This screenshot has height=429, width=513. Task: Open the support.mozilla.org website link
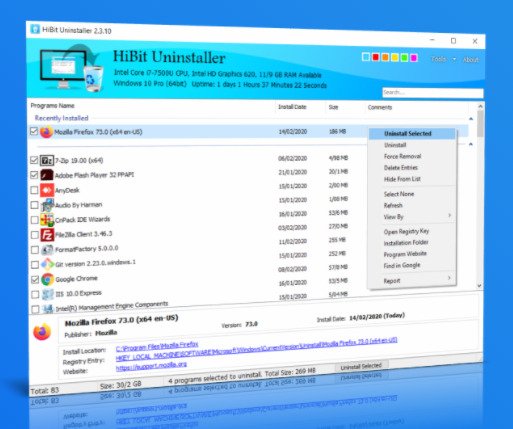(x=151, y=366)
